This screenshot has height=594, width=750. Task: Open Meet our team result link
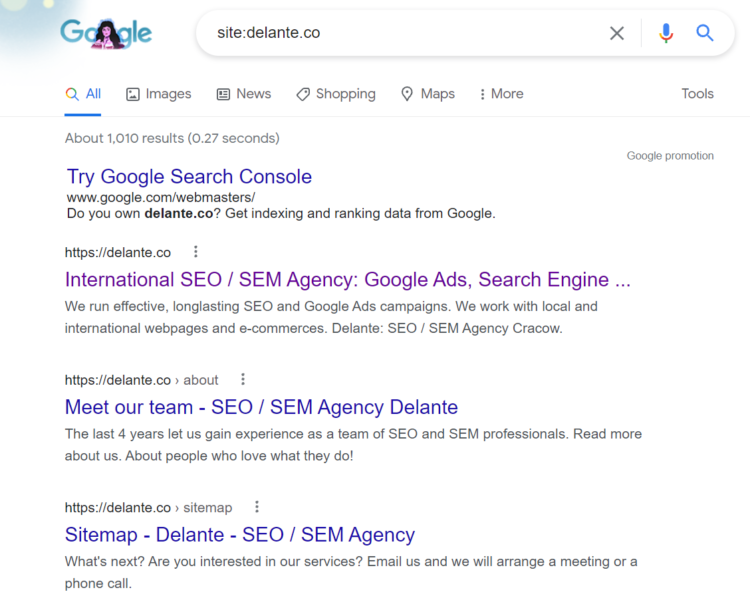pyautogui.click(x=261, y=407)
